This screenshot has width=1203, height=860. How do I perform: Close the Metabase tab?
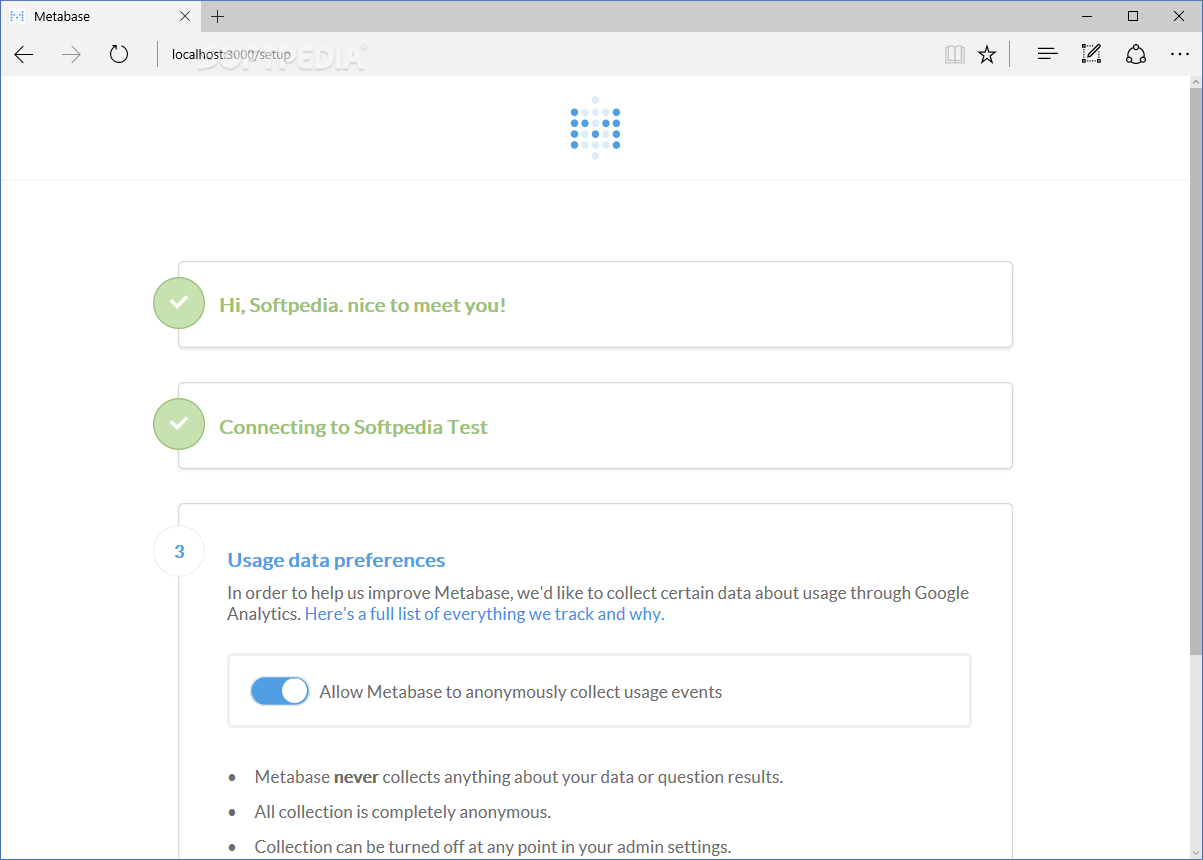185,16
